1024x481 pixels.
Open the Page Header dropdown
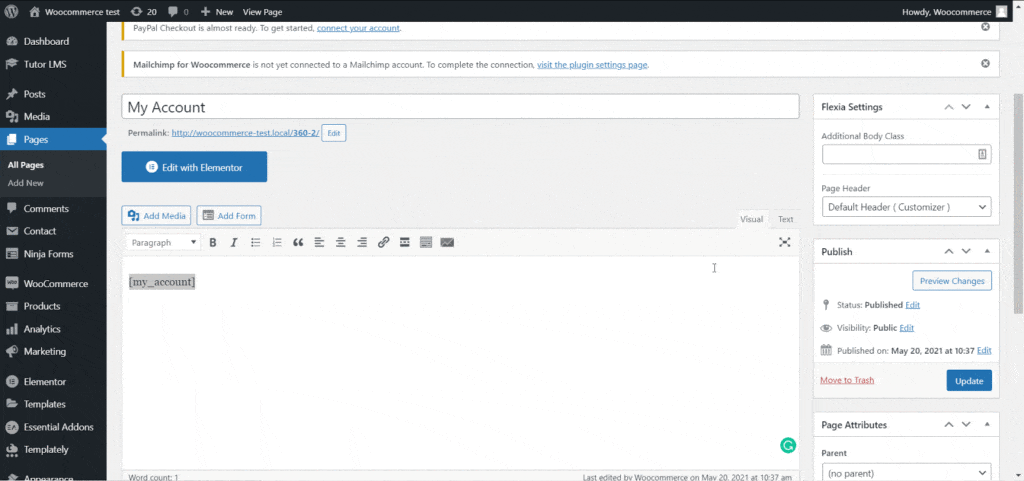click(x=906, y=207)
